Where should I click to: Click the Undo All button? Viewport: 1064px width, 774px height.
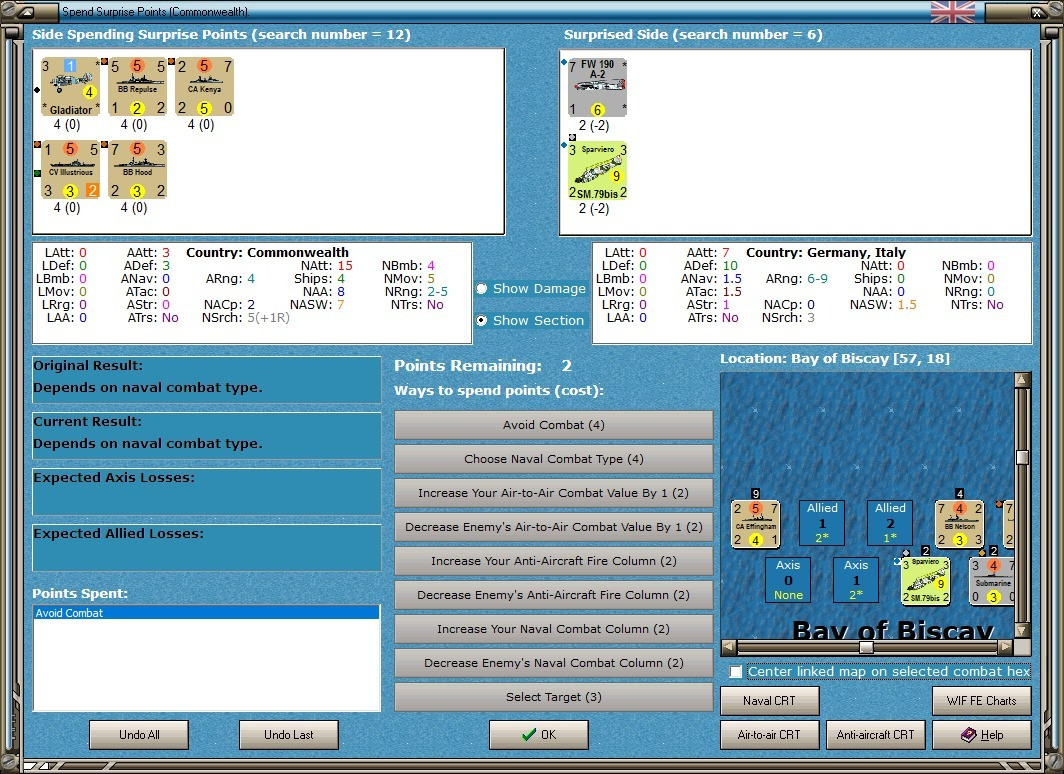point(139,735)
